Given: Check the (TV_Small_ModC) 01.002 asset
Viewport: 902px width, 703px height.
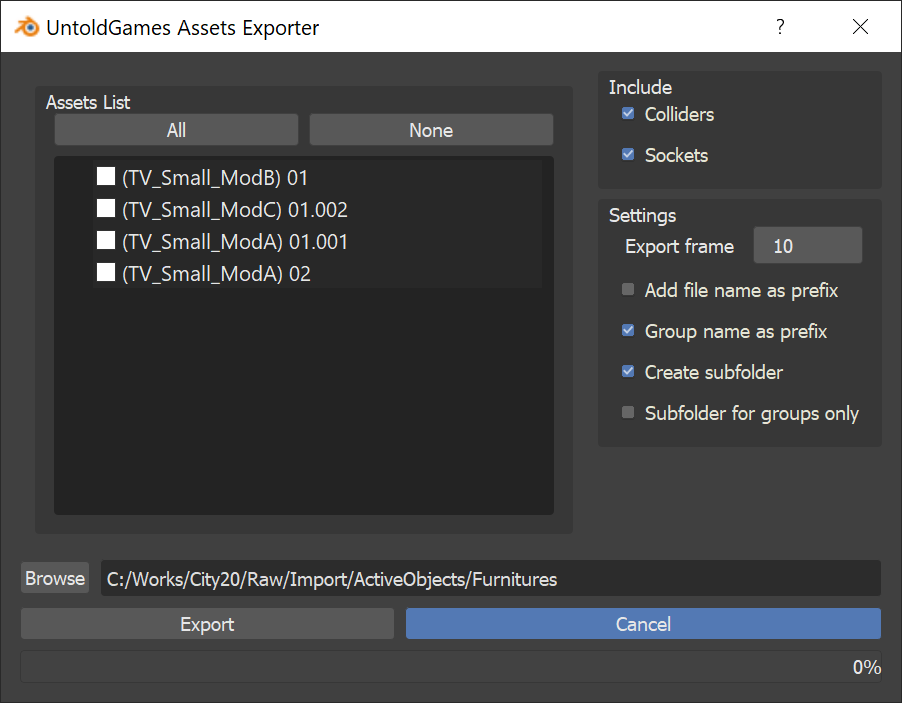Looking at the screenshot, I should pos(106,209).
